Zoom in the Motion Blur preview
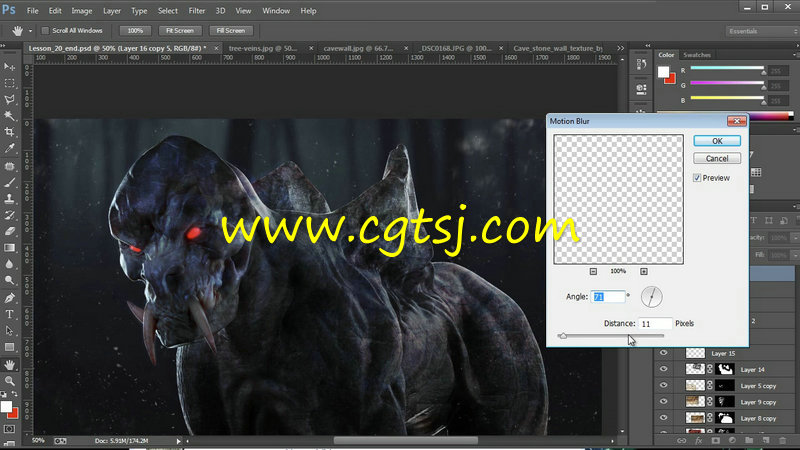 644,271
